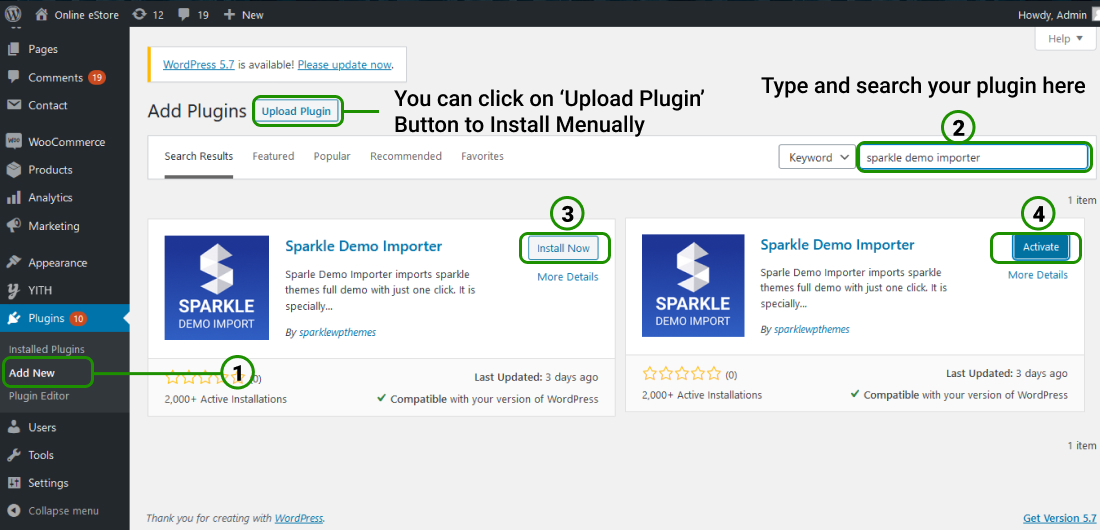The width and height of the screenshot is (1100, 530).
Task: Open left card Sparkle Demo Importer title
Action: pyautogui.click(x=363, y=246)
